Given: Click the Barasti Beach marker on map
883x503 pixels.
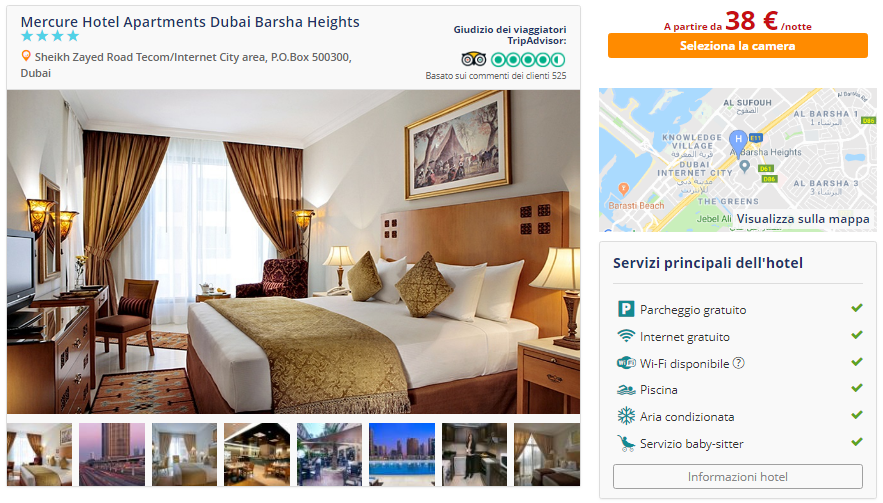Looking at the screenshot, I should (x=623, y=189).
